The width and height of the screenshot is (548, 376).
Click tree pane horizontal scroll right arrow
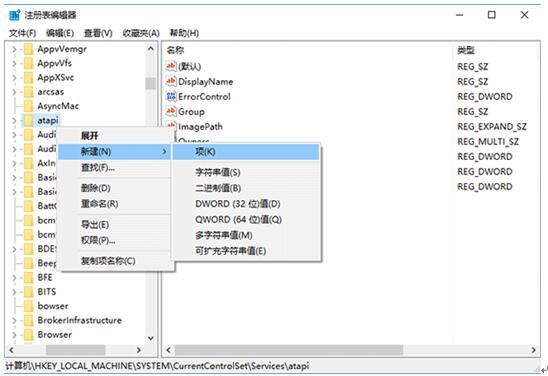[139, 350]
